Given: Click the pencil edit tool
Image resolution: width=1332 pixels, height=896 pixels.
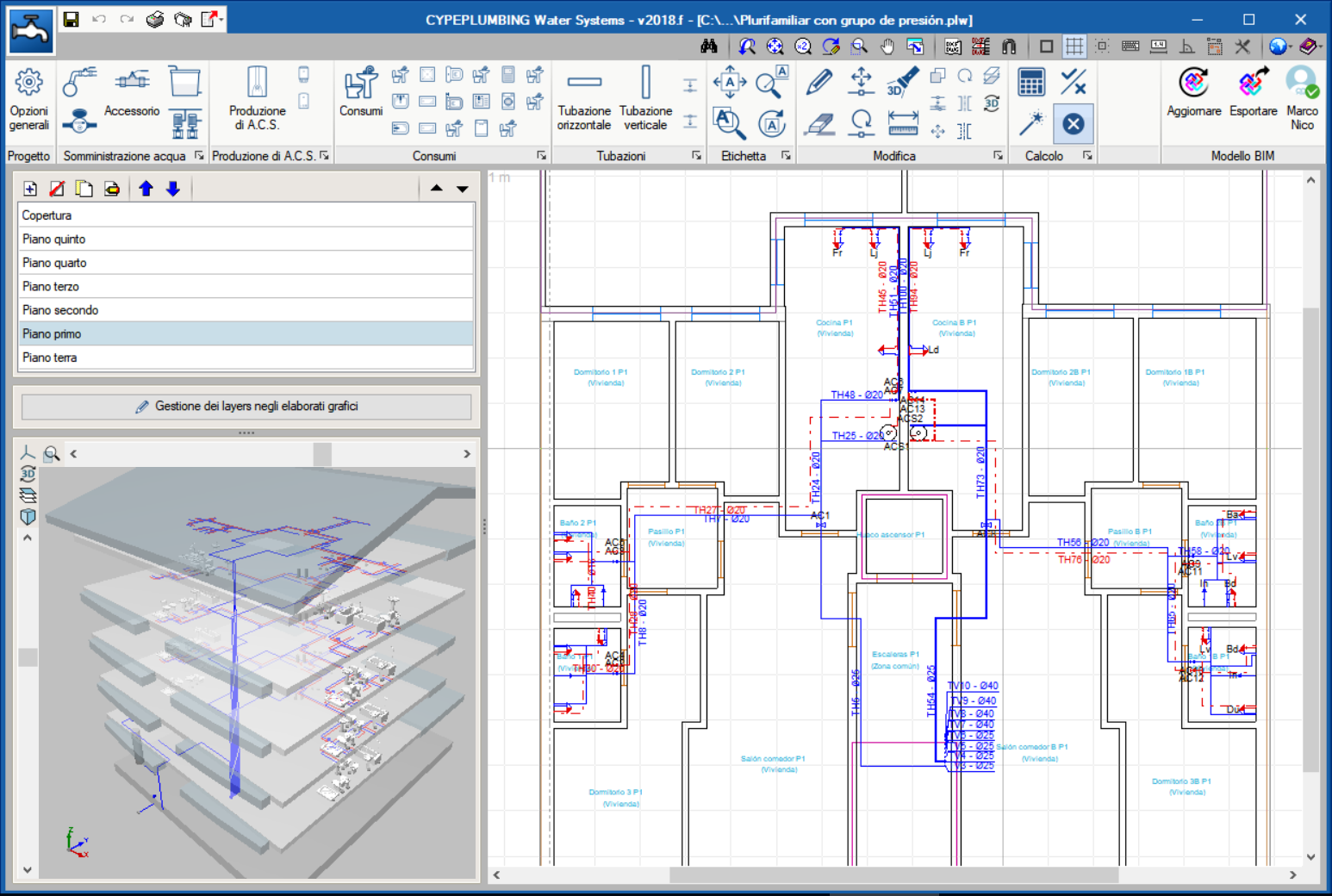Looking at the screenshot, I should (819, 82).
